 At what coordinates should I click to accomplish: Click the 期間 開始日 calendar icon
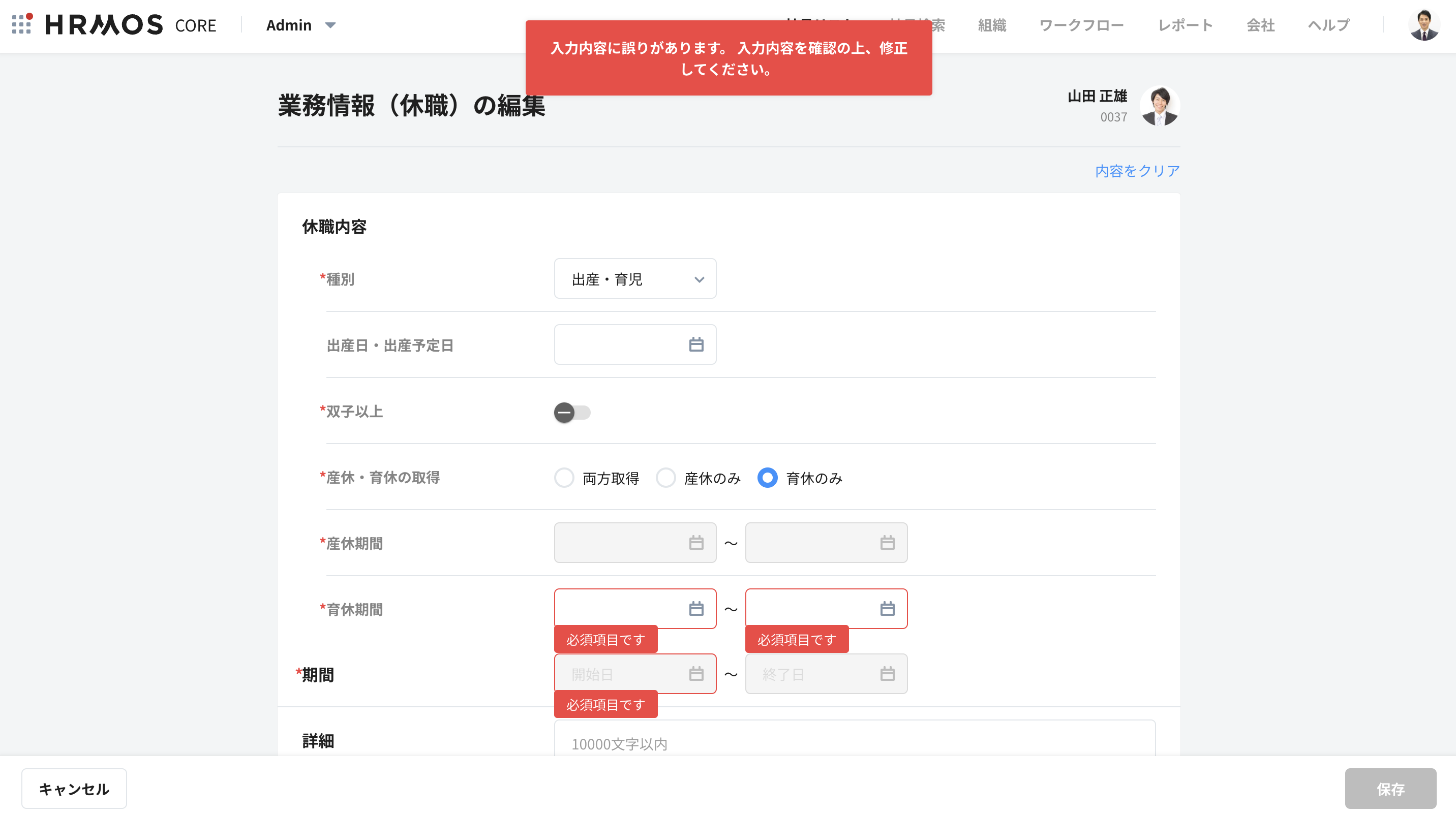(x=696, y=674)
